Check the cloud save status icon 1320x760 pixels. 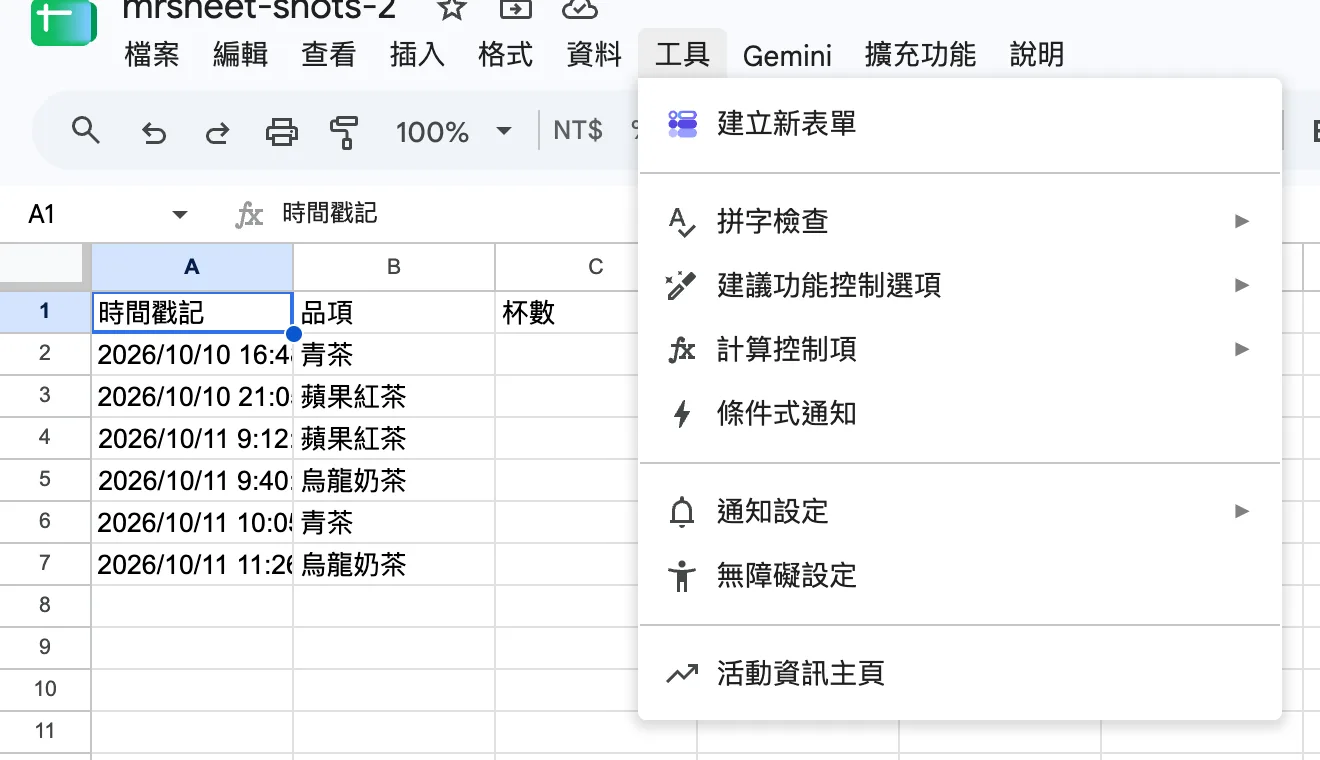(x=580, y=9)
